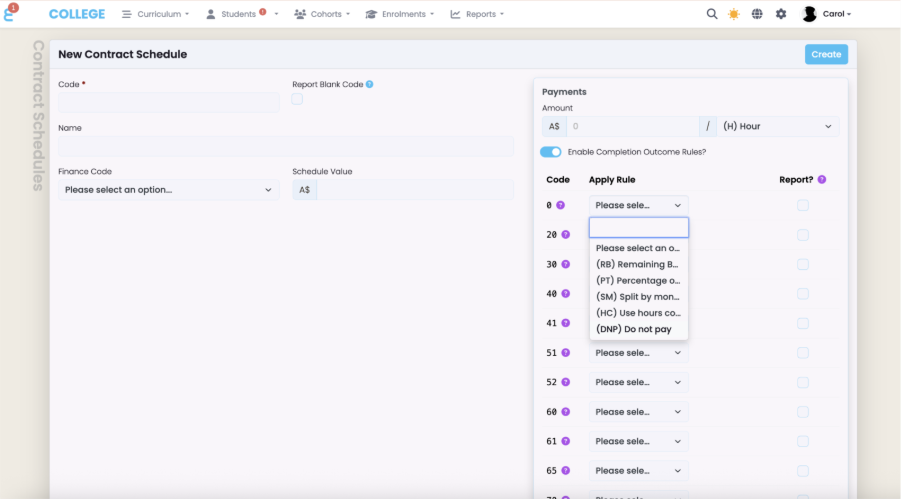Image resolution: width=901 pixels, height=499 pixels.
Task: Open the settings gear icon
Action: click(x=781, y=14)
